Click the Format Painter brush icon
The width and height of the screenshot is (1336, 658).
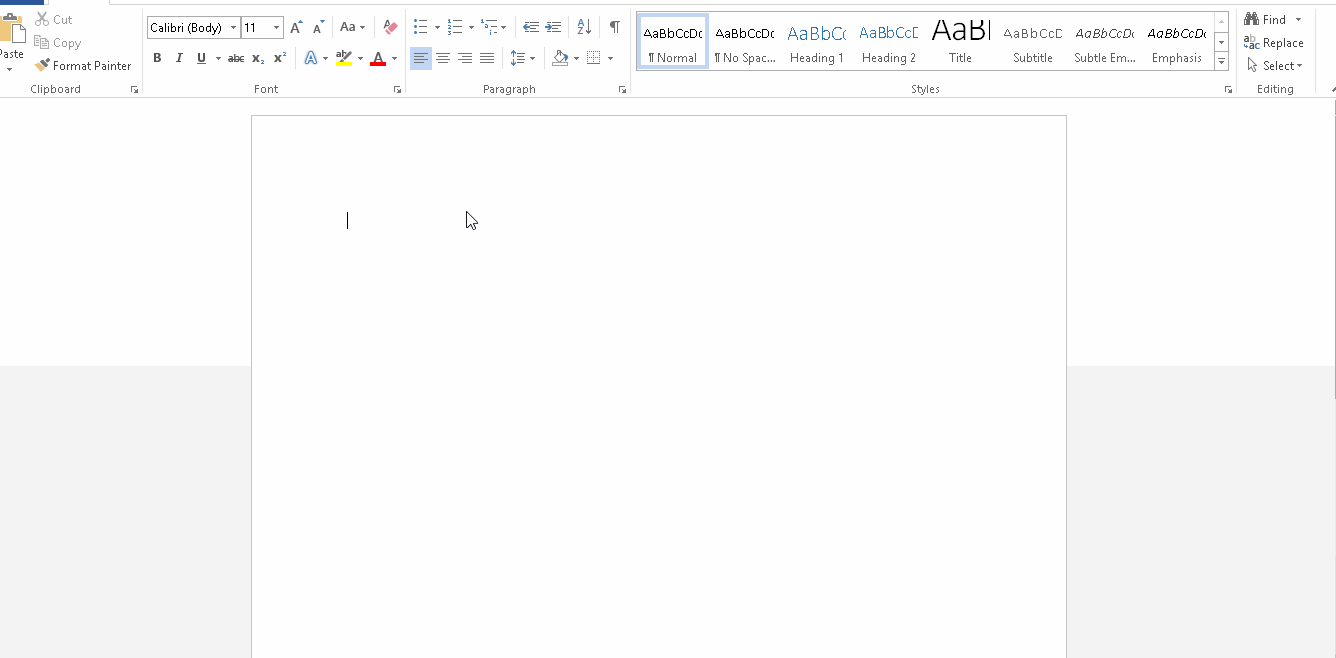42,66
